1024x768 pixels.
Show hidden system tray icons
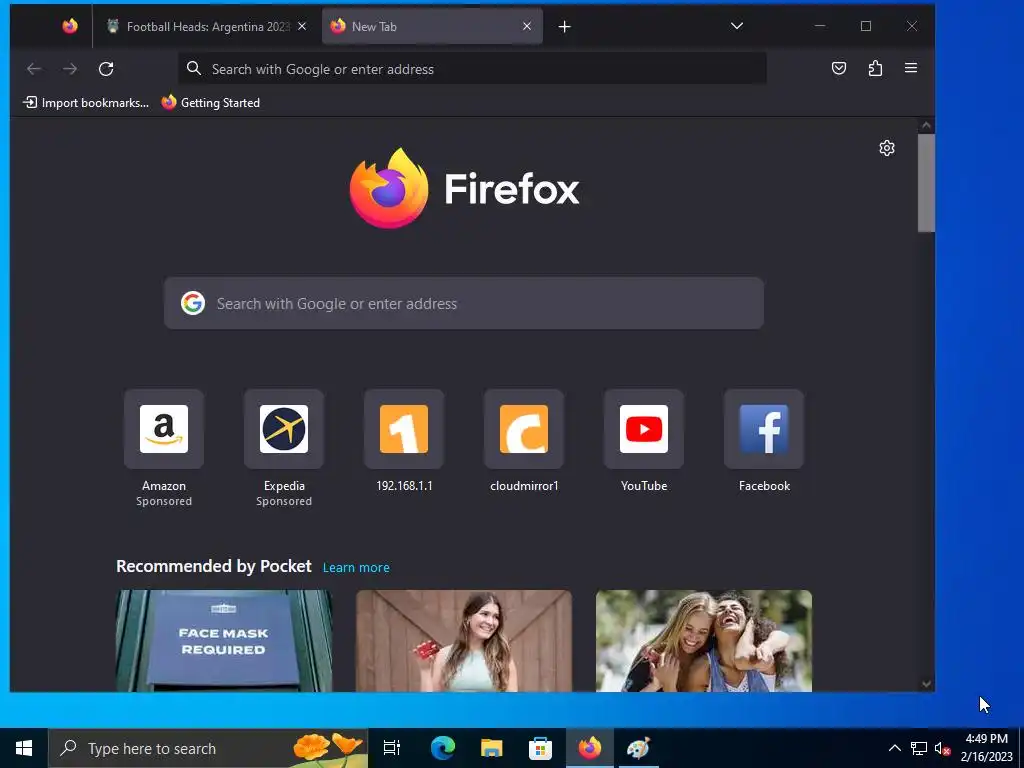pos(895,748)
